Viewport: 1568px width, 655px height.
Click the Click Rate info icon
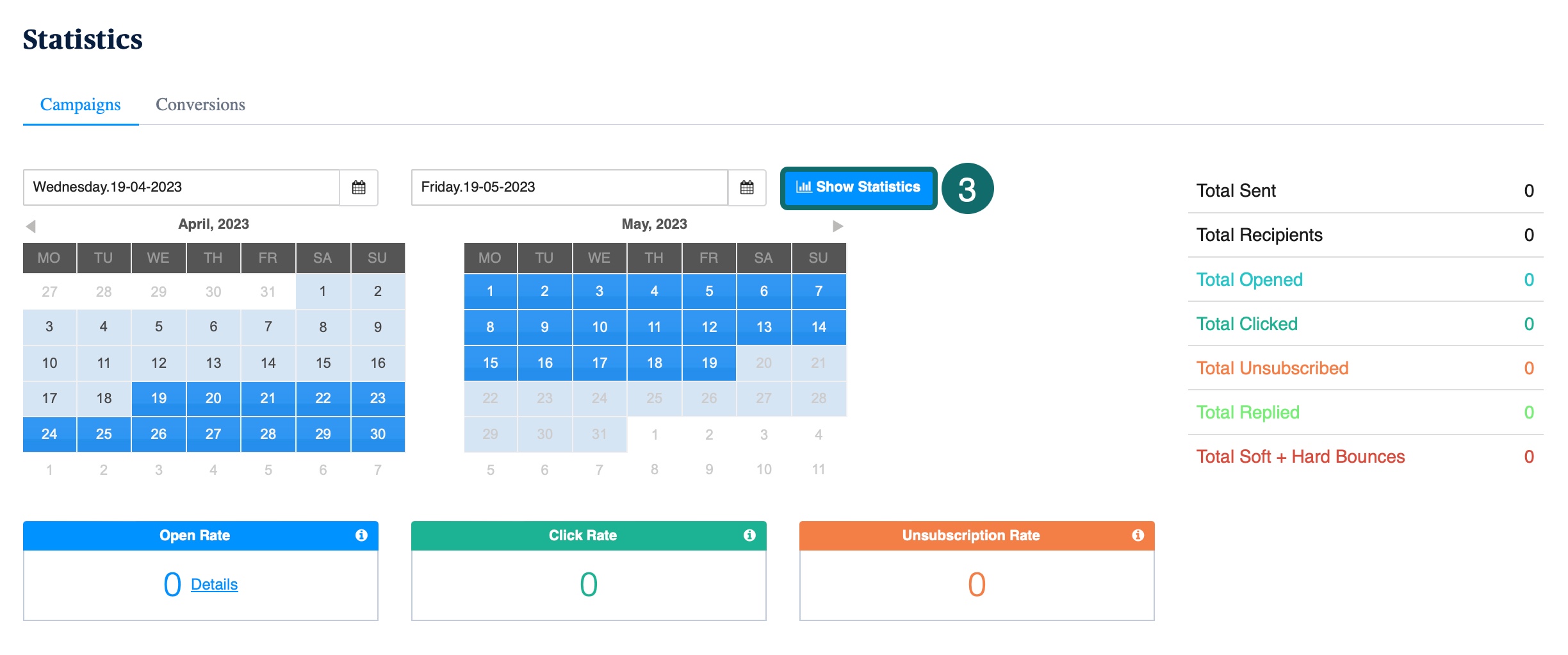pyautogui.click(x=749, y=535)
